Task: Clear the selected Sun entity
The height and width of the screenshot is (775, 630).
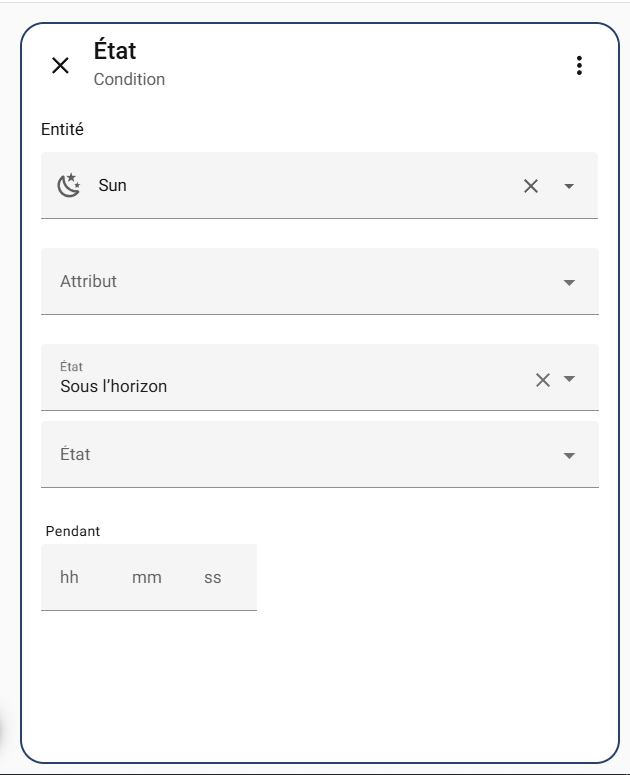Action: (531, 186)
